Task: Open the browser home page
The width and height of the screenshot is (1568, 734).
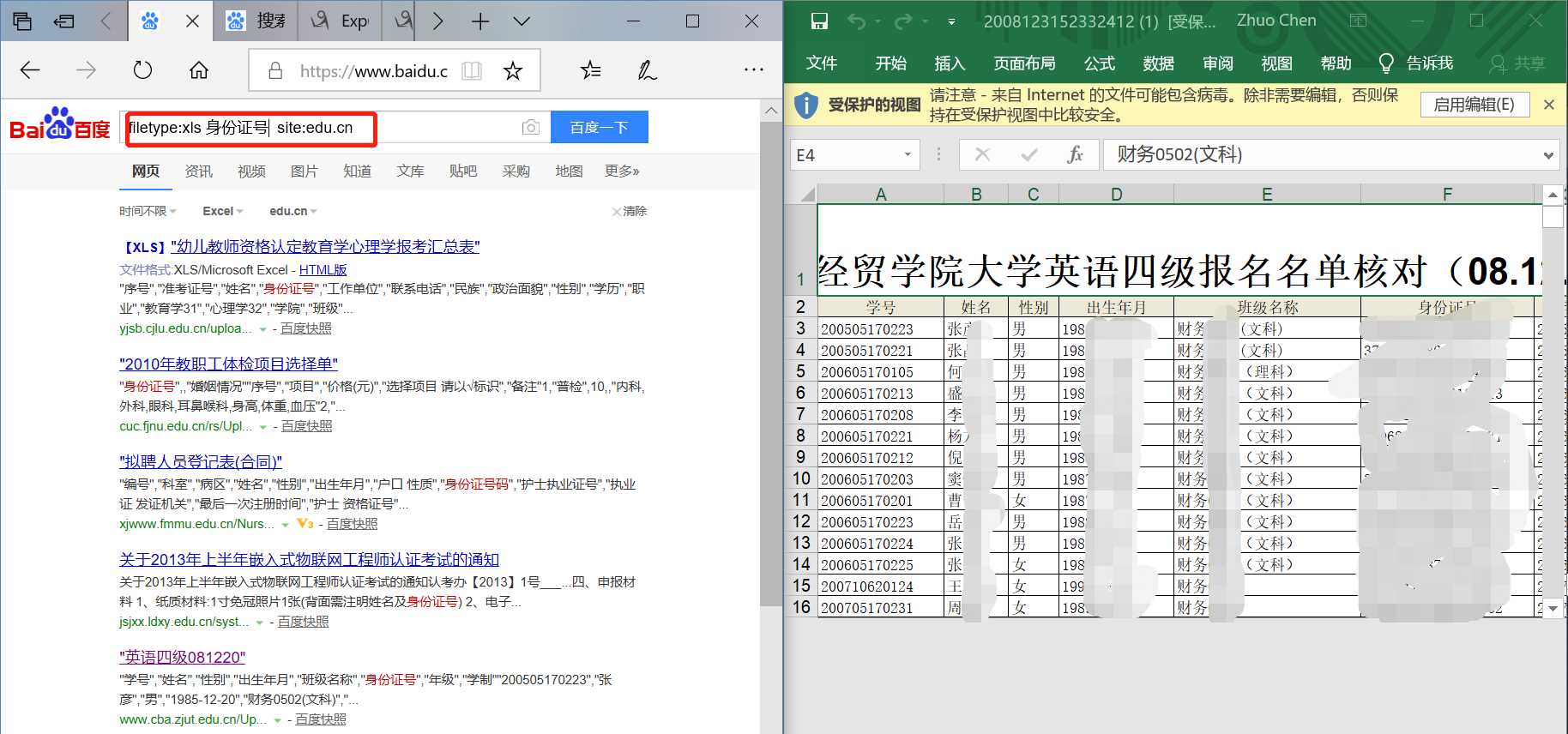Action: [x=199, y=70]
